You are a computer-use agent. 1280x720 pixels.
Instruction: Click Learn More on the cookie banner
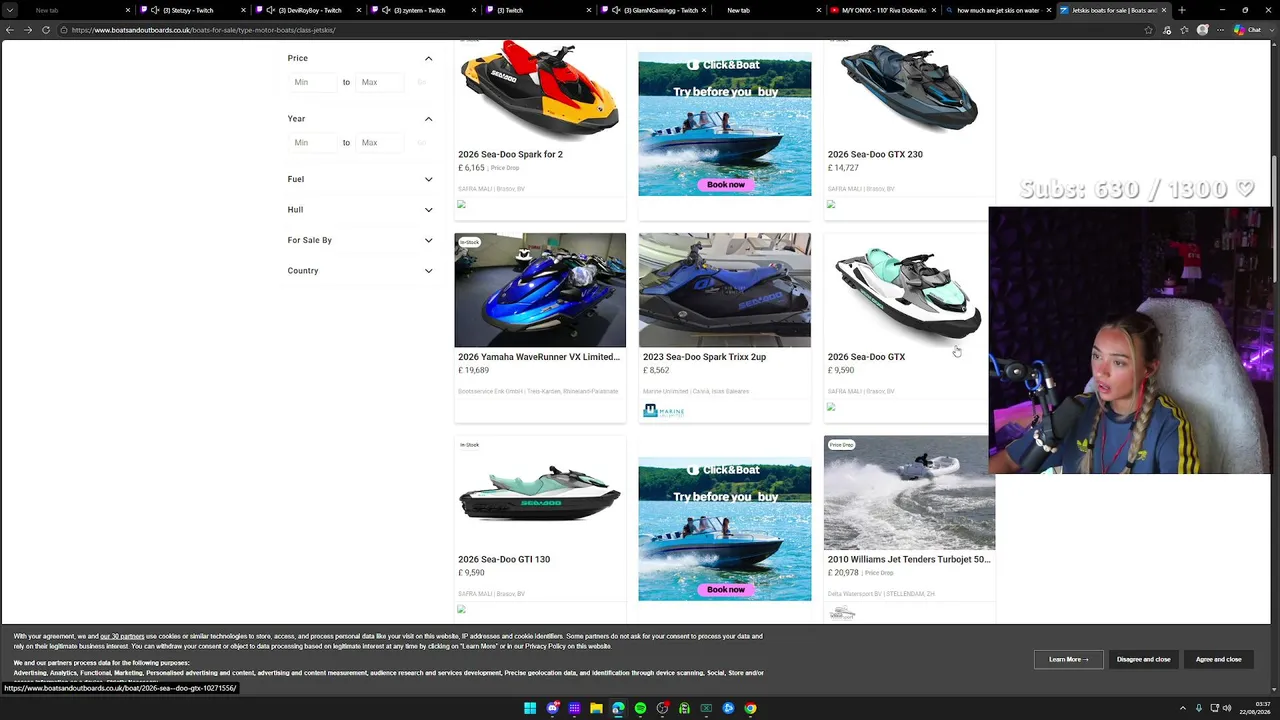pyautogui.click(x=1068, y=659)
